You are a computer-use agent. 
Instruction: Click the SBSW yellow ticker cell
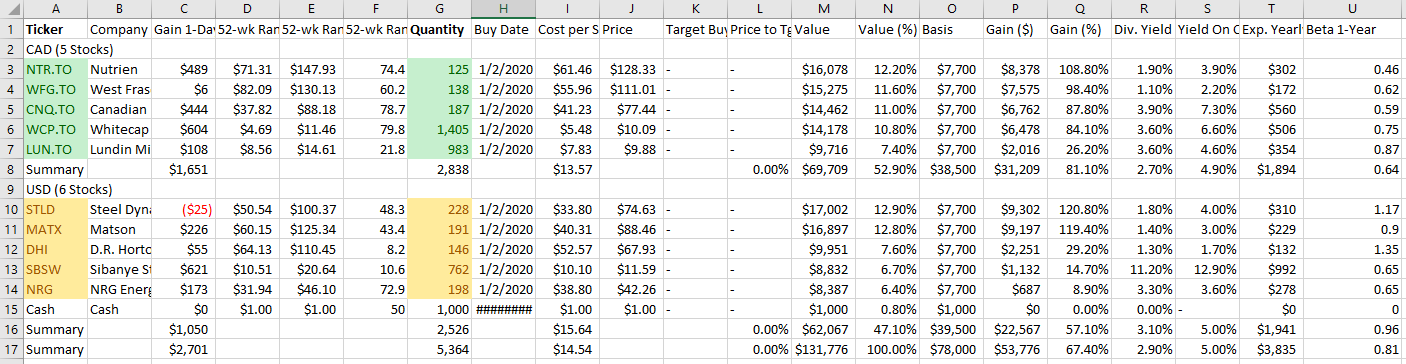54,270
